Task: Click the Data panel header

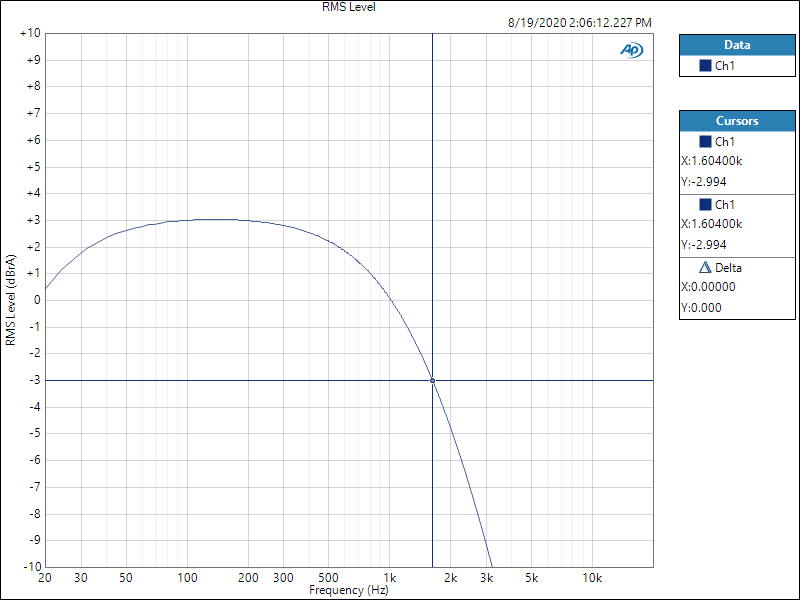Action: coord(737,45)
